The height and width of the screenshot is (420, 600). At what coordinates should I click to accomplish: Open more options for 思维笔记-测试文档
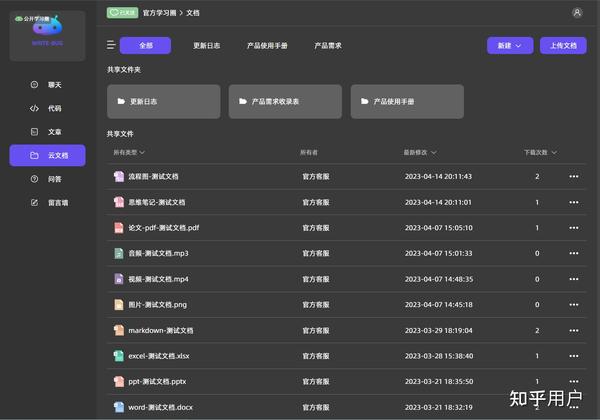[x=574, y=202]
